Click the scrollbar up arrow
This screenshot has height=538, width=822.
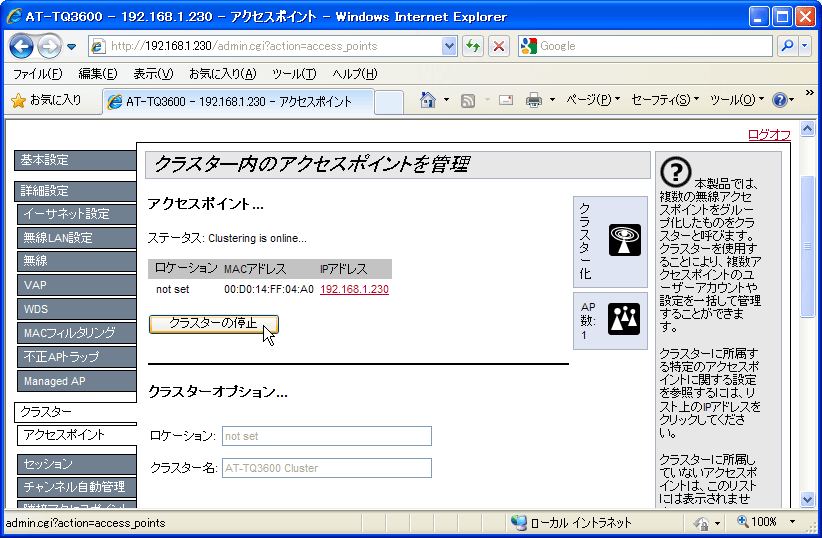coord(807,128)
